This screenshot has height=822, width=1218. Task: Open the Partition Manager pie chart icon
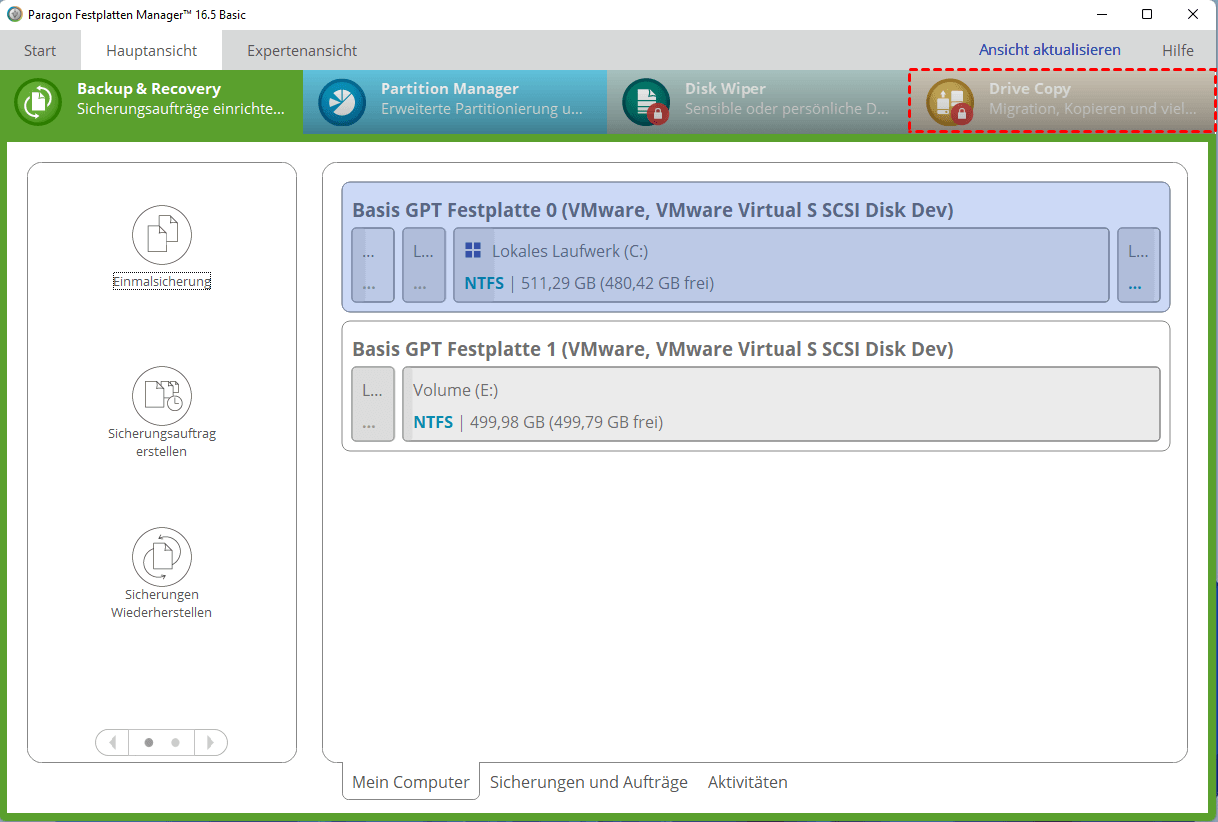pyautogui.click(x=343, y=102)
